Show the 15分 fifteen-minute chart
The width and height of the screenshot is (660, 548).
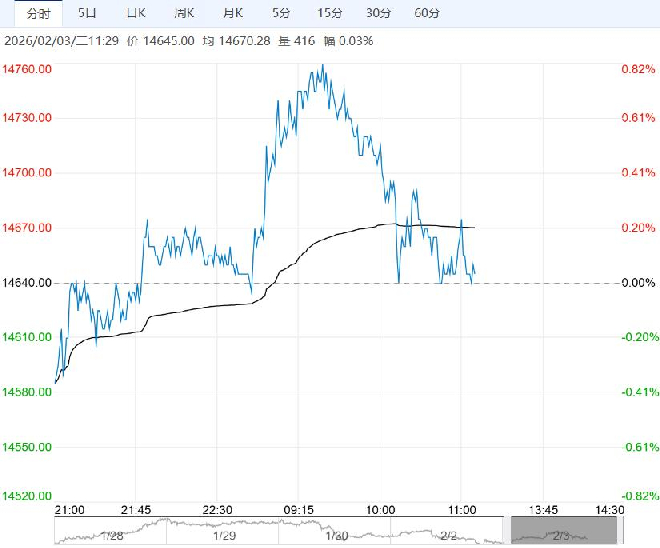click(329, 13)
